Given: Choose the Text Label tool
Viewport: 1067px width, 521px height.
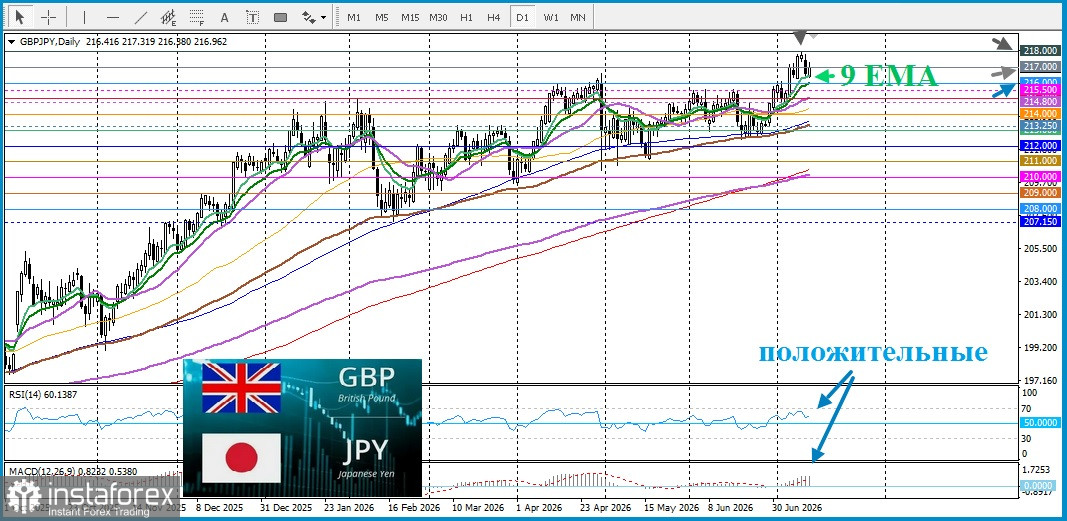Looking at the screenshot, I should pos(252,17).
